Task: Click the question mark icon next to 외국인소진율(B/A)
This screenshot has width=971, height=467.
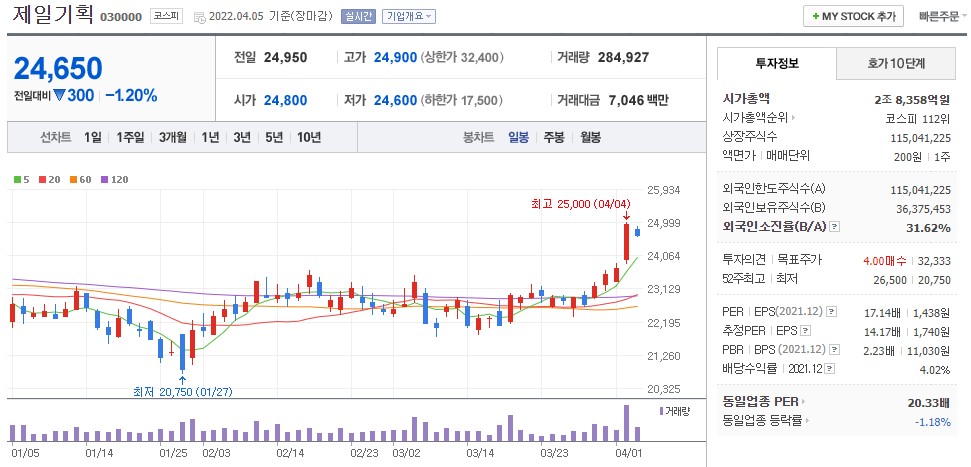Action: 834,227
